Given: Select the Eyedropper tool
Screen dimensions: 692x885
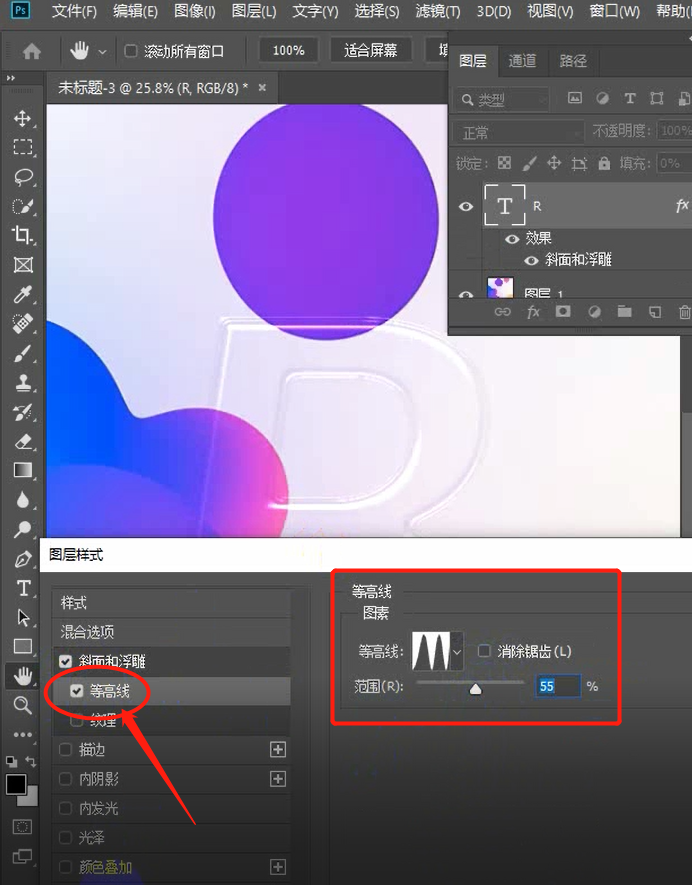Looking at the screenshot, I should coord(23,294).
